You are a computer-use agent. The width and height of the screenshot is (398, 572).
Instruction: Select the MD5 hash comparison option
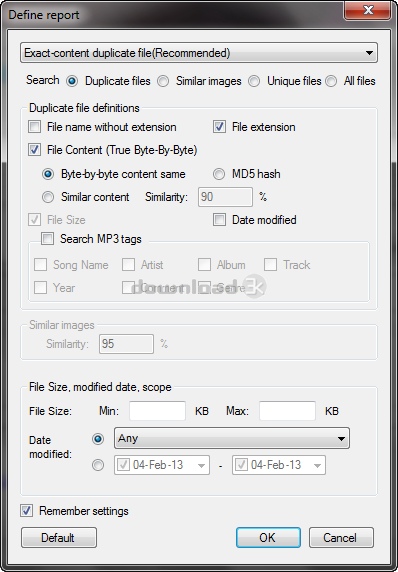point(219,174)
